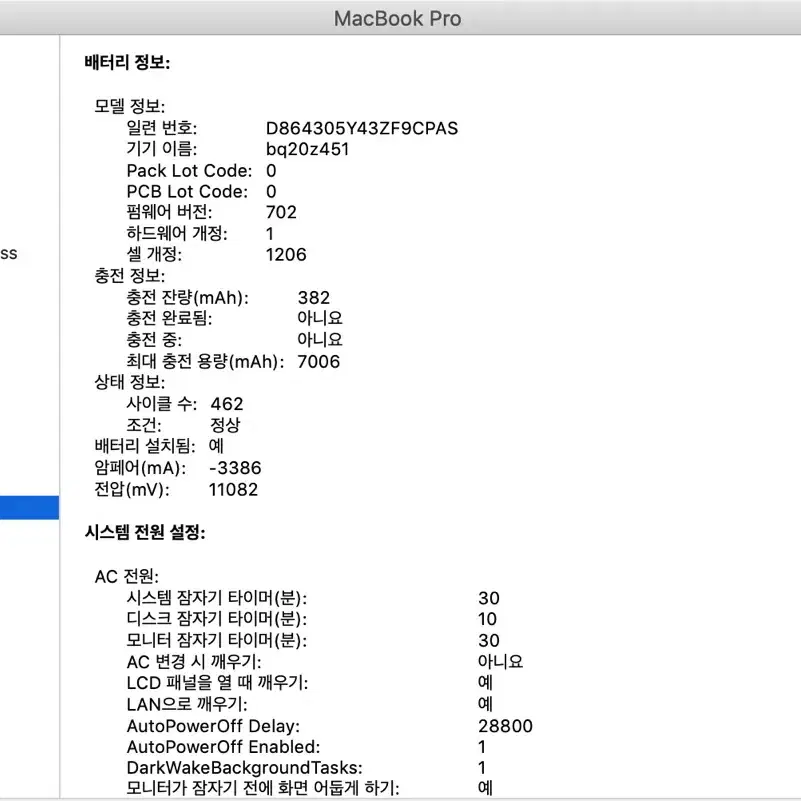Click the 모니터가 잠자기 전에 화면 어둡게 하기 label
The image size is (801, 801).
point(263,788)
